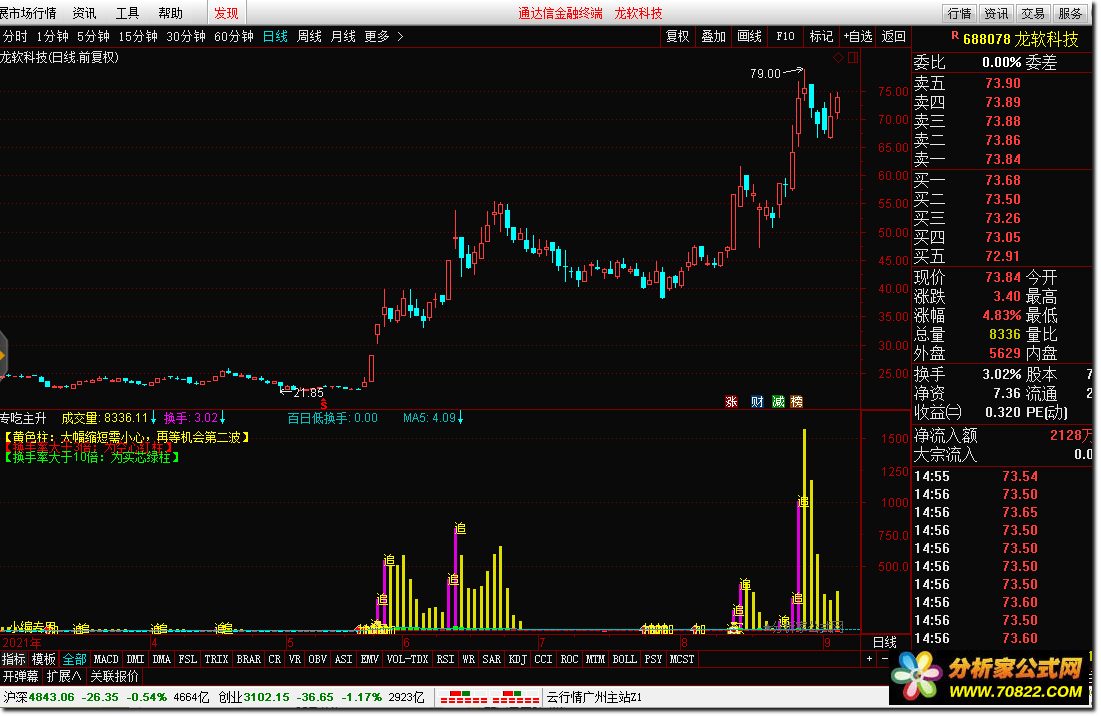Switch to CCI indicator

pos(543,659)
